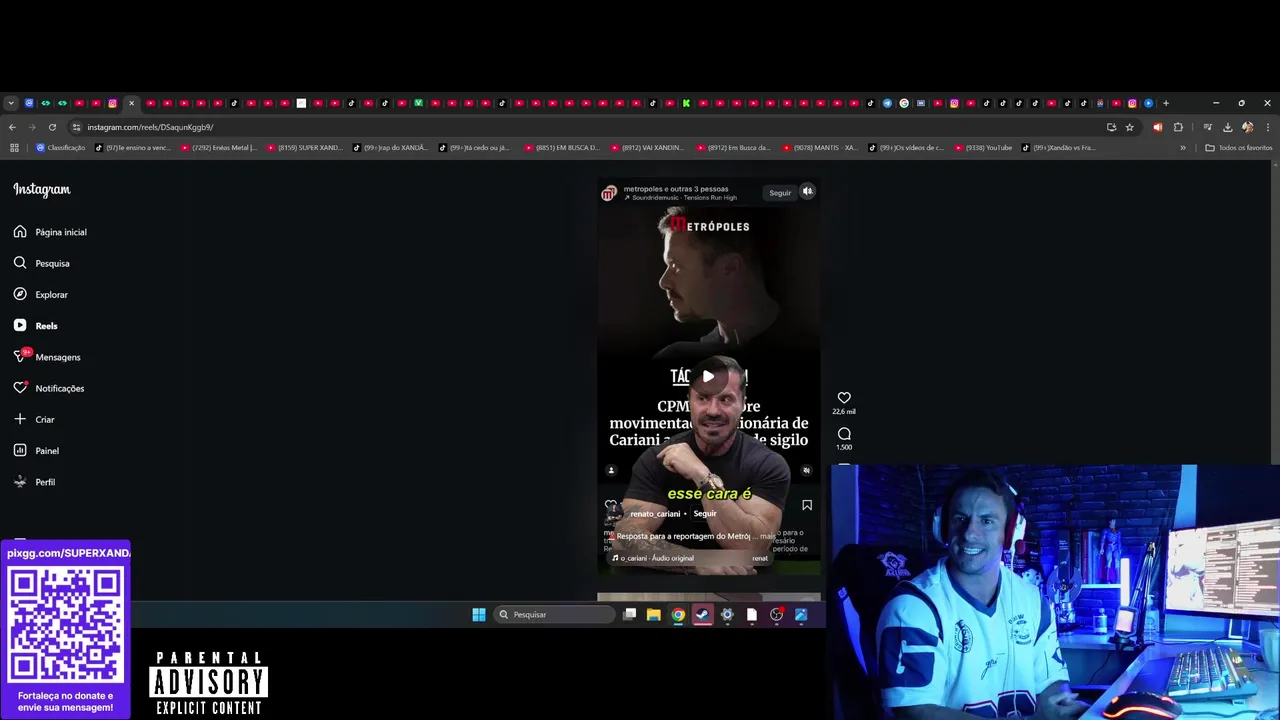Toggle the reel sound speaker button
This screenshot has height=720, width=1280.
(808, 191)
